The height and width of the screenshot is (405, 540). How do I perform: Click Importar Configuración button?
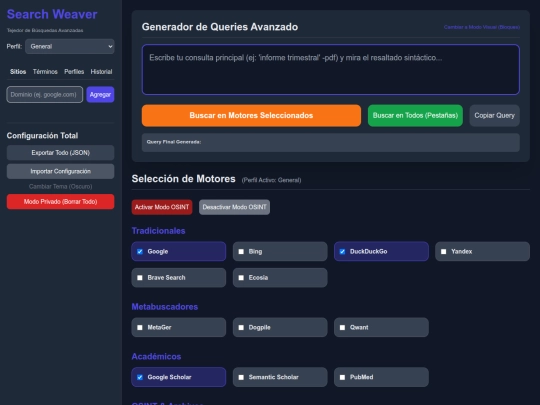[x=61, y=171]
